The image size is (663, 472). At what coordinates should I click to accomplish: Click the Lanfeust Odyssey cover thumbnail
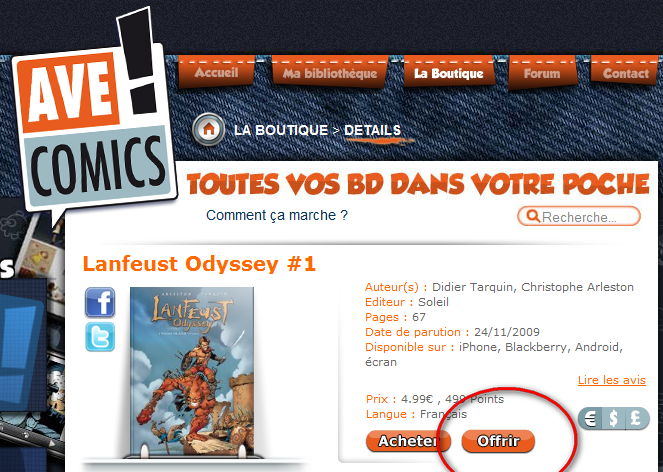click(x=192, y=372)
